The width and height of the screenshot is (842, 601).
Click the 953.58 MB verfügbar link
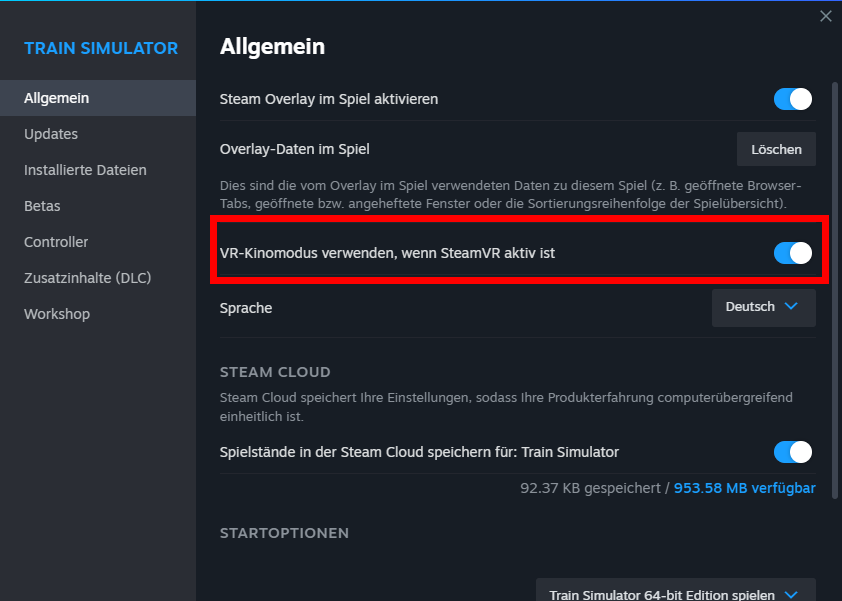coord(744,488)
